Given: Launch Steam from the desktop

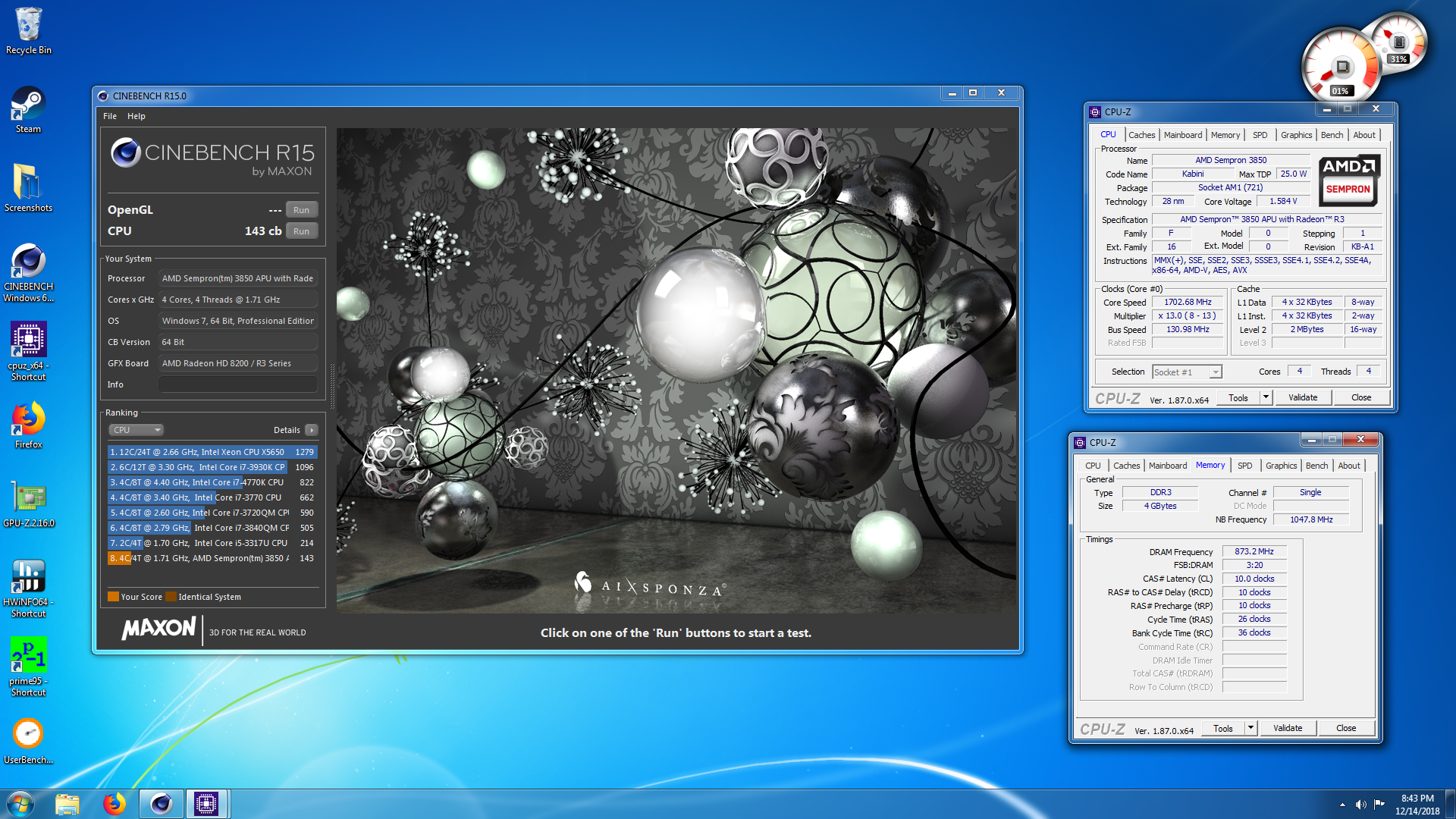Looking at the screenshot, I should (29, 110).
